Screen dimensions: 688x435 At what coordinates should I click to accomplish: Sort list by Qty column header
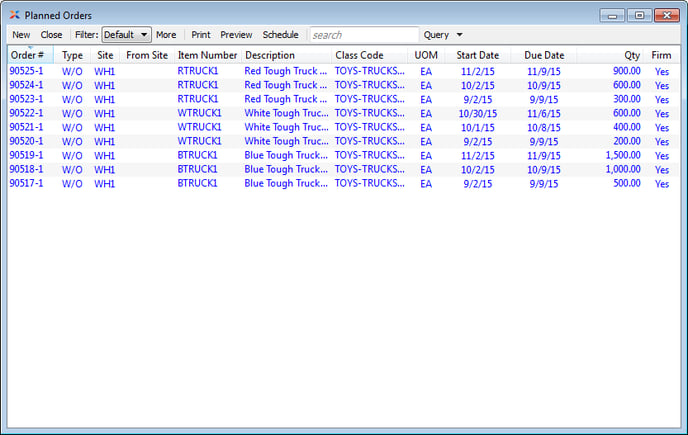pos(631,55)
